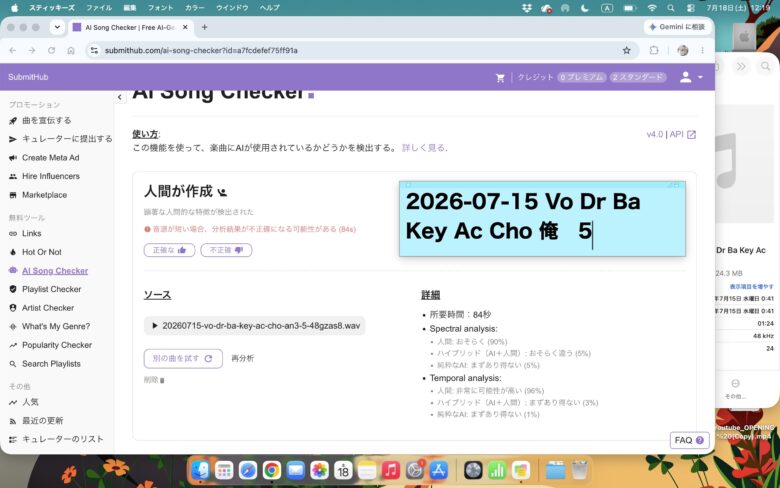Click the paper-plane icon for キュレーターに提出する
780x488 pixels.
(13, 139)
